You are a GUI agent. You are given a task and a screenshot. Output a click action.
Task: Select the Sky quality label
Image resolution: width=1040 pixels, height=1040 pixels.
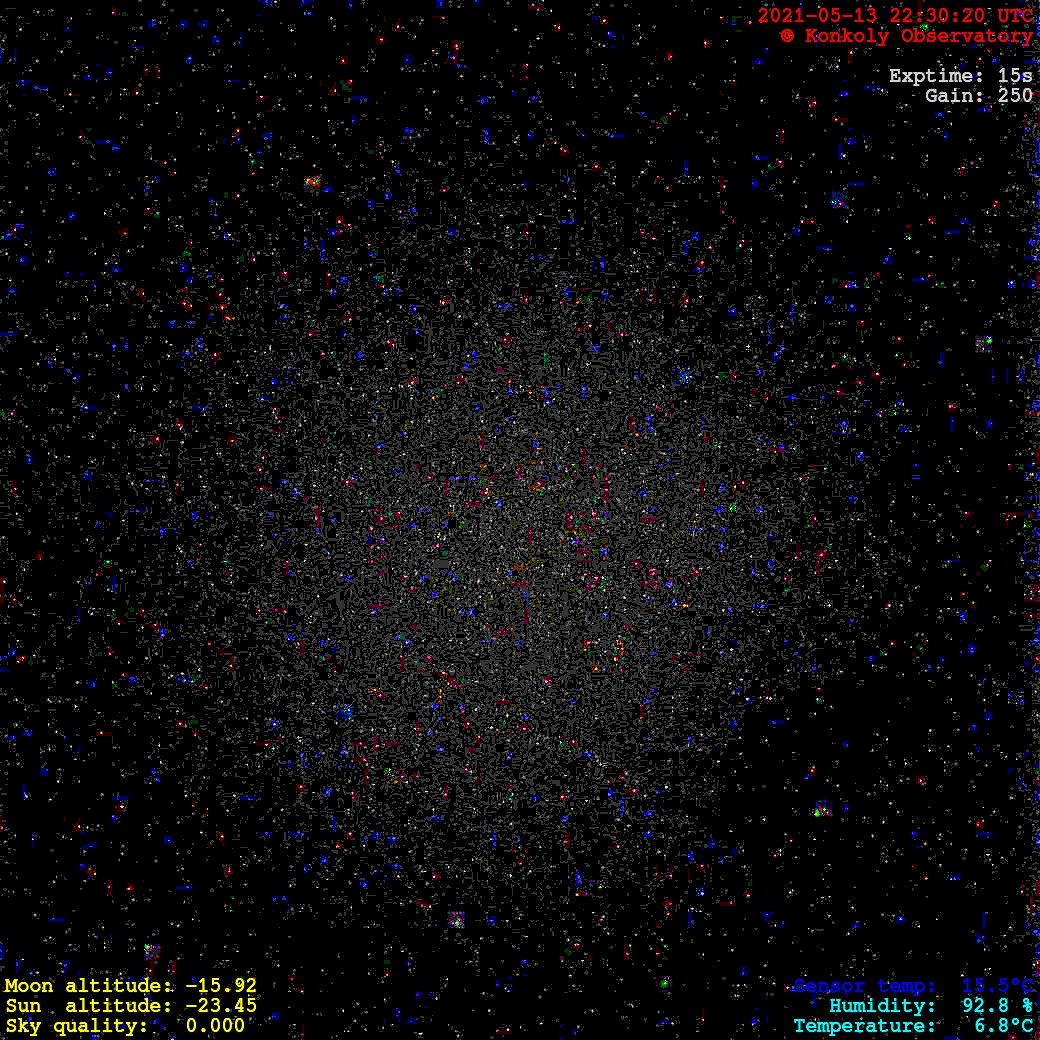tap(76, 1026)
